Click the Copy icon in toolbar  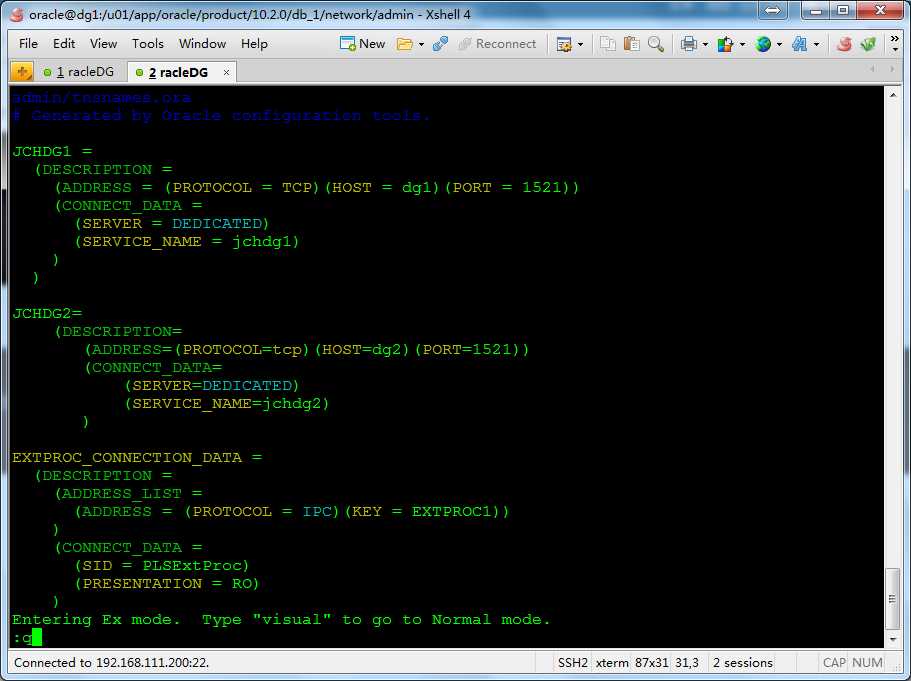[x=608, y=44]
